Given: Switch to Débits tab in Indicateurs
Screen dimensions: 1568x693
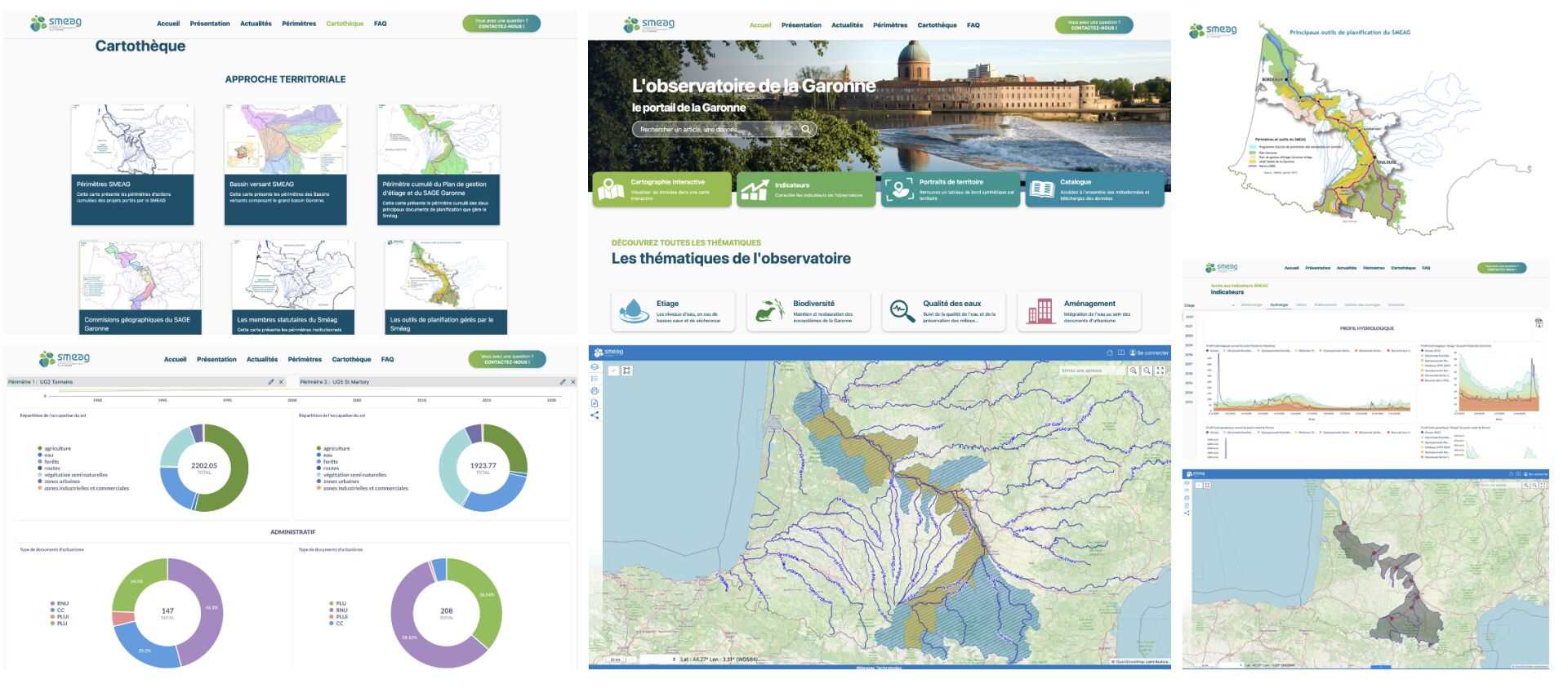Looking at the screenshot, I should (x=1301, y=305).
